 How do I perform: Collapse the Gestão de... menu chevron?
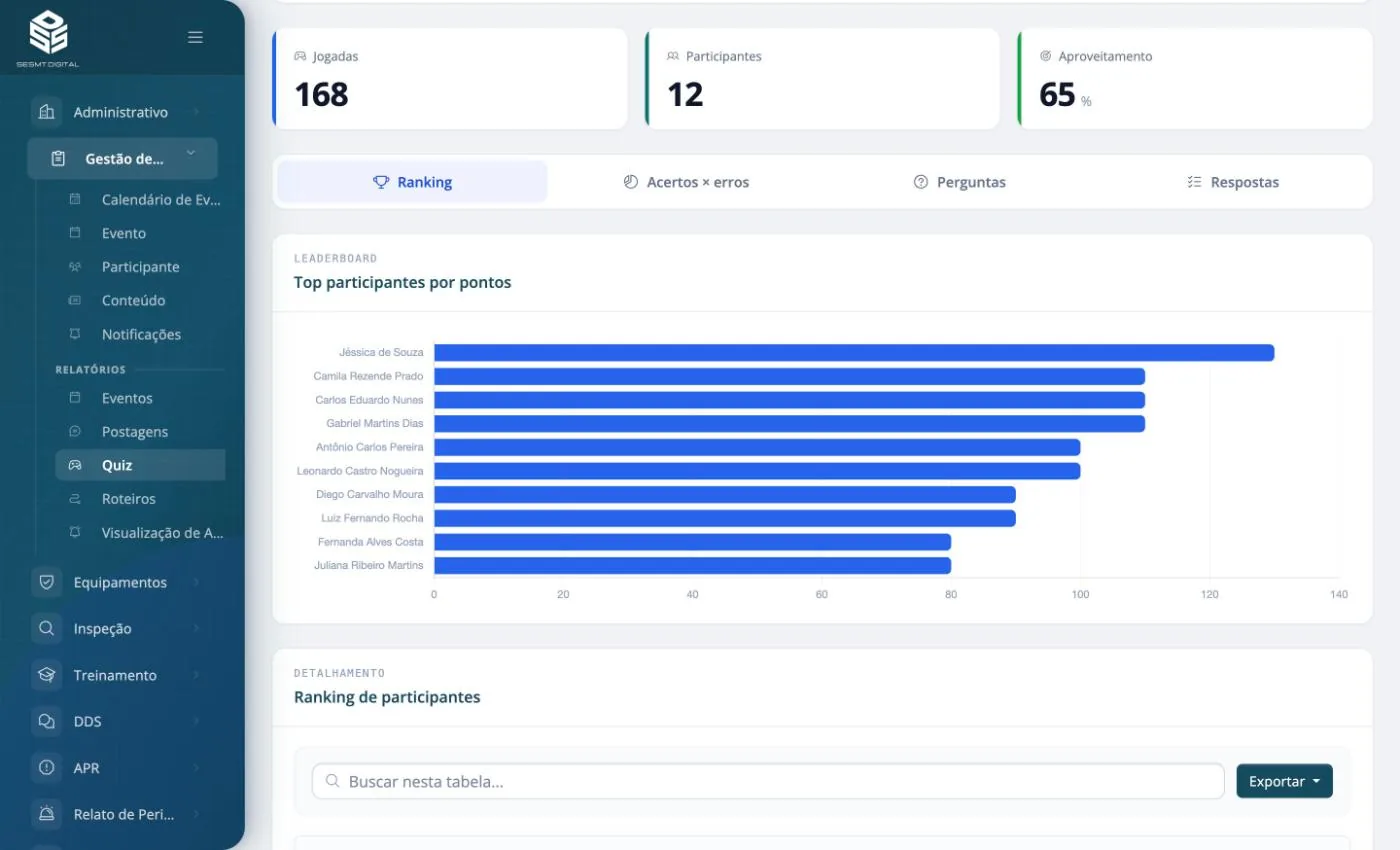(190, 153)
